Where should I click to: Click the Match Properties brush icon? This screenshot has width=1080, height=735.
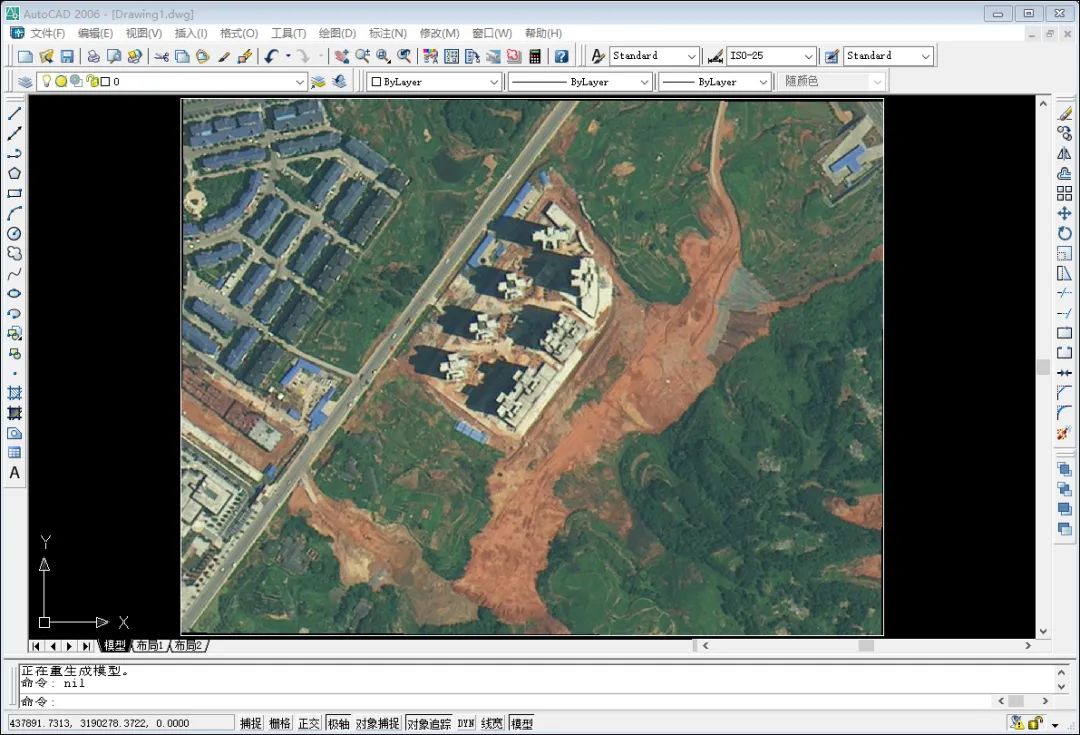(x=224, y=56)
